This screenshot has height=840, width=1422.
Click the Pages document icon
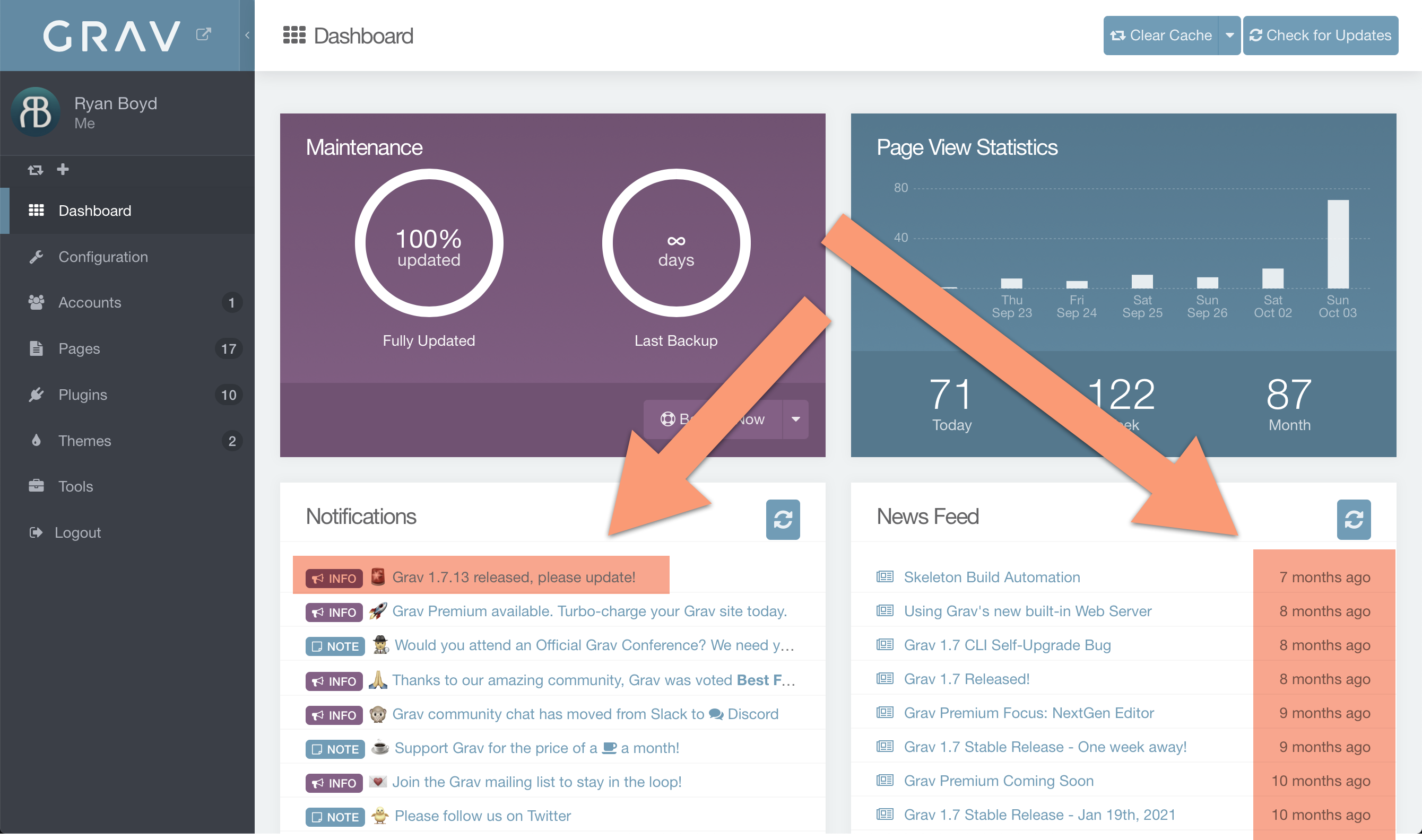coord(36,348)
